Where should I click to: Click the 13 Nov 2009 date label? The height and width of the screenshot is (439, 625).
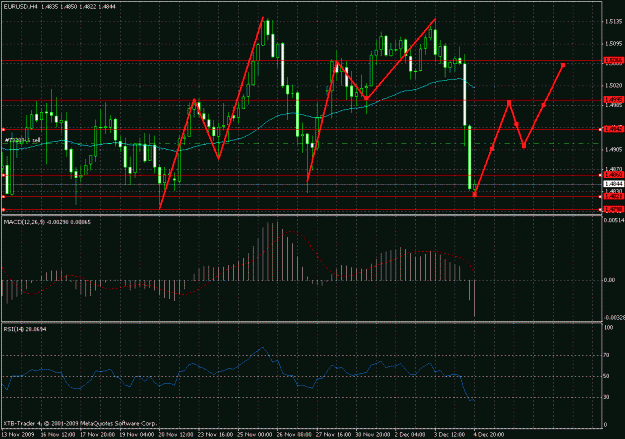point(18,434)
